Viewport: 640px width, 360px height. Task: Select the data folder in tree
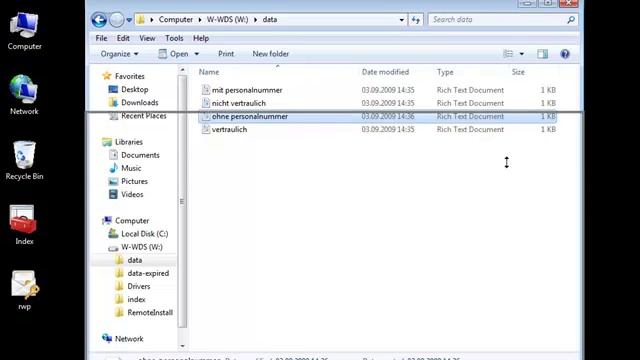(x=135, y=260)
